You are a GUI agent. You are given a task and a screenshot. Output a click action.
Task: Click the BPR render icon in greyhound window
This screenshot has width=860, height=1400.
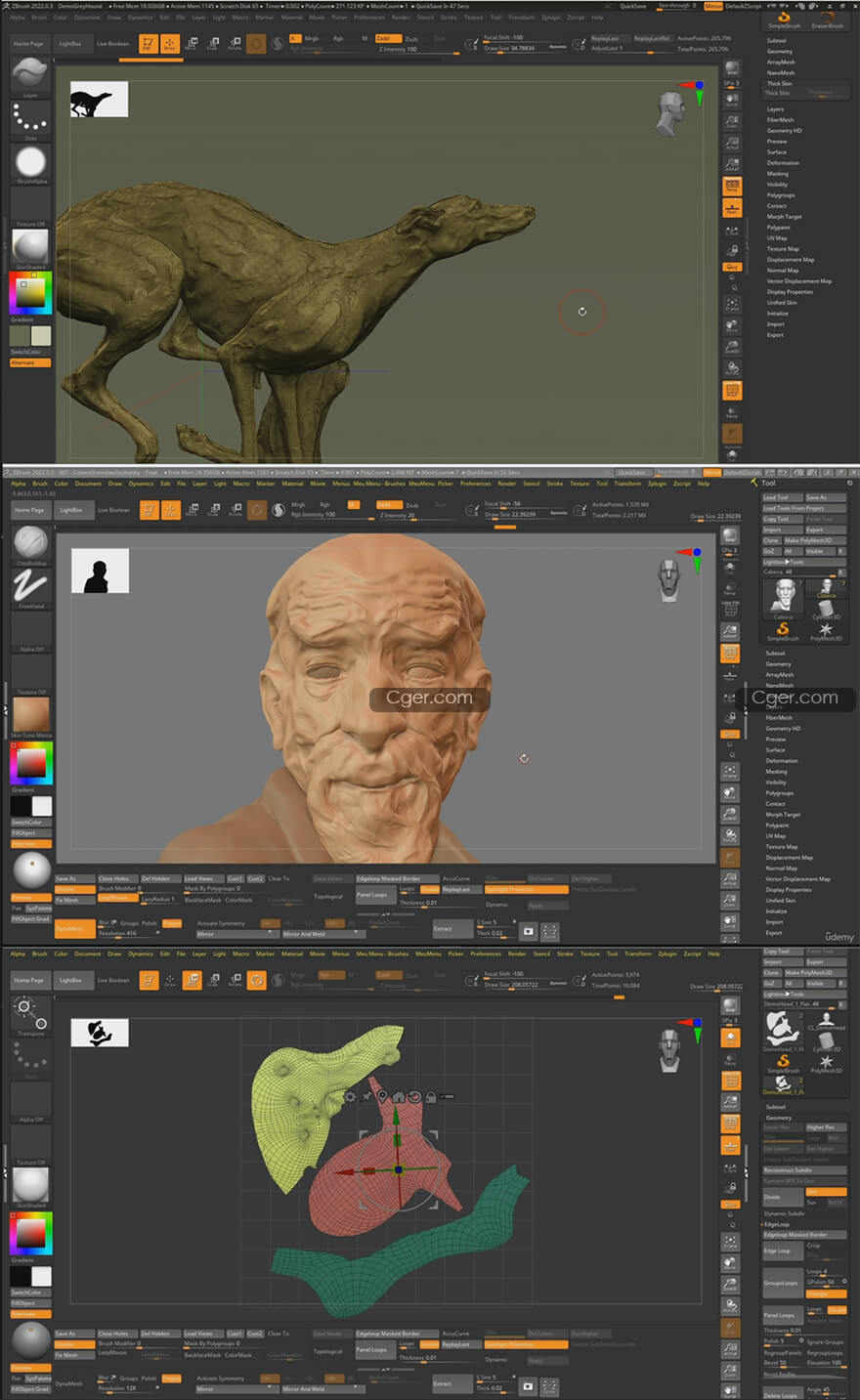731,69
